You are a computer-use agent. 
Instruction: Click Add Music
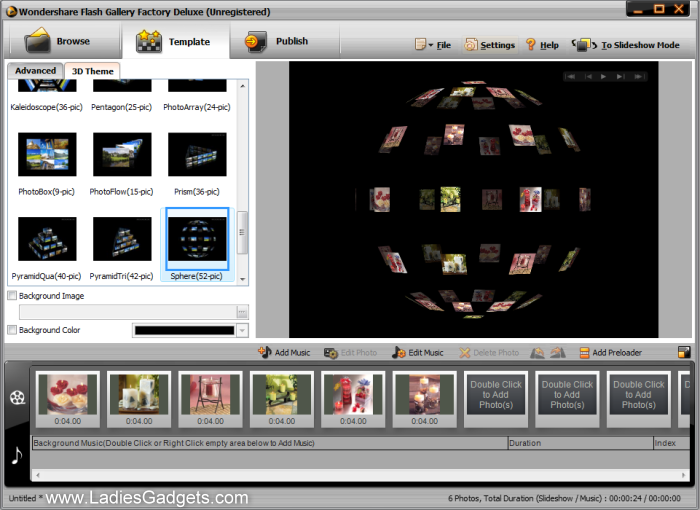click(284, 352)
